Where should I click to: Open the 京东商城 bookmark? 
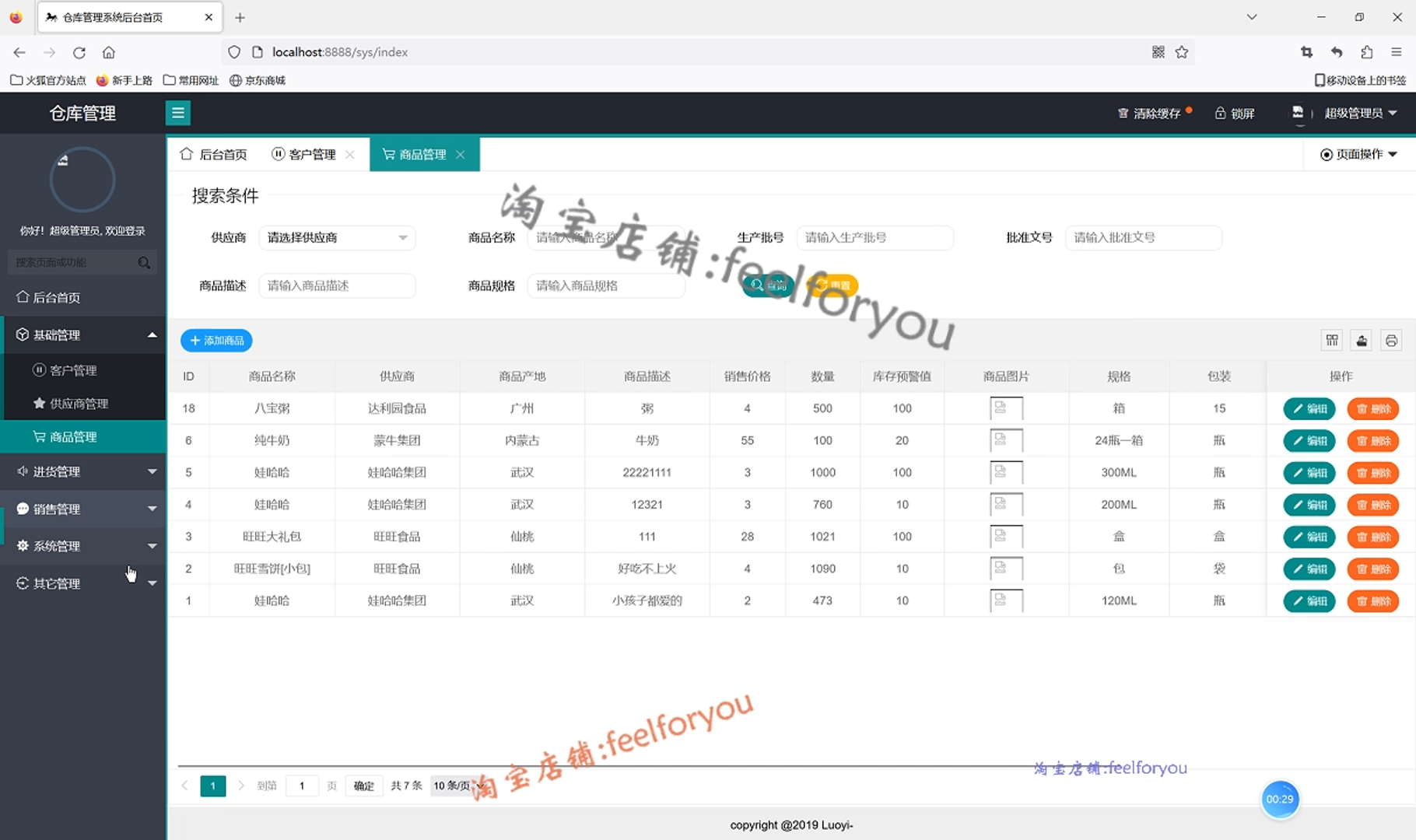[258, 80]
